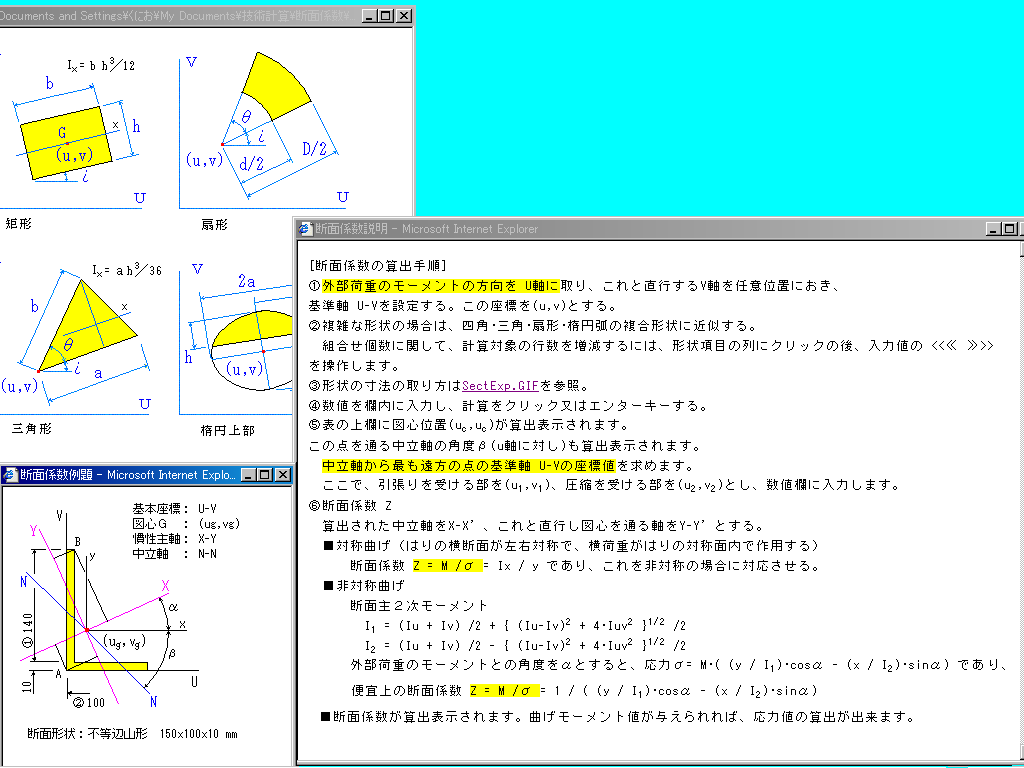Click the IE icon in 断面係数説明 title bar

[305, 229]
